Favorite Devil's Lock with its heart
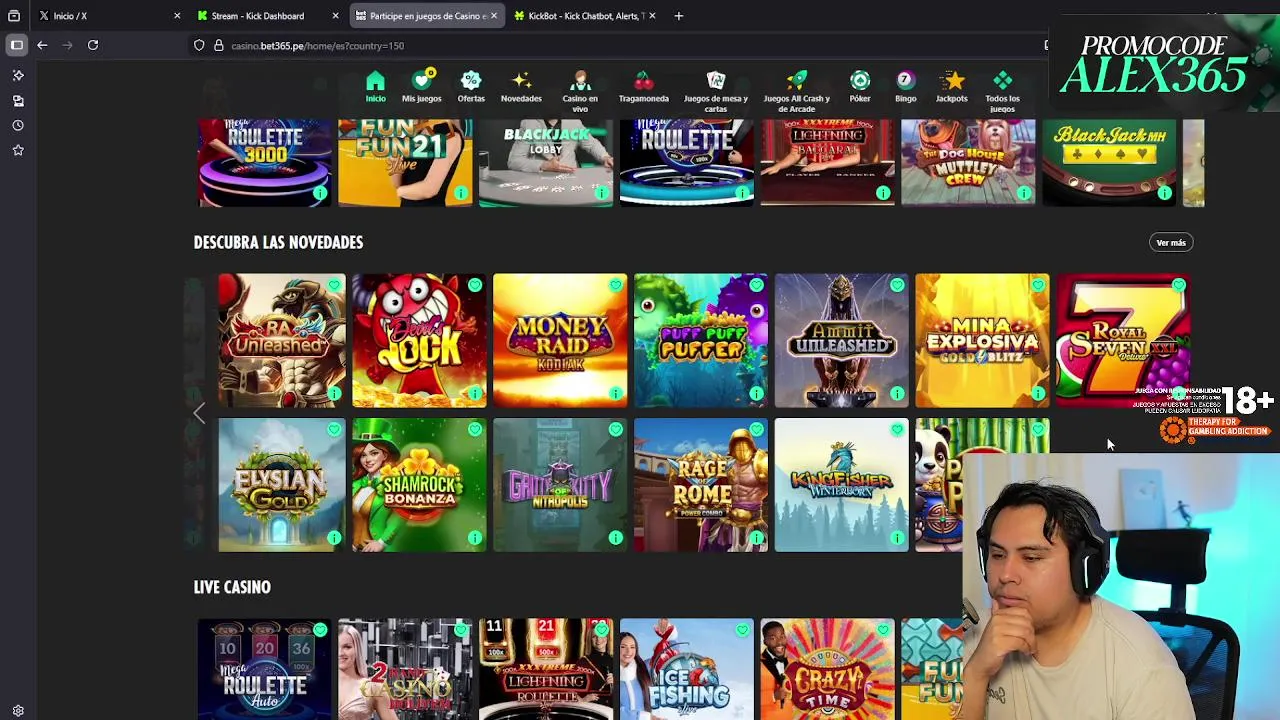1280x720 pixels. tap(475, 285)
